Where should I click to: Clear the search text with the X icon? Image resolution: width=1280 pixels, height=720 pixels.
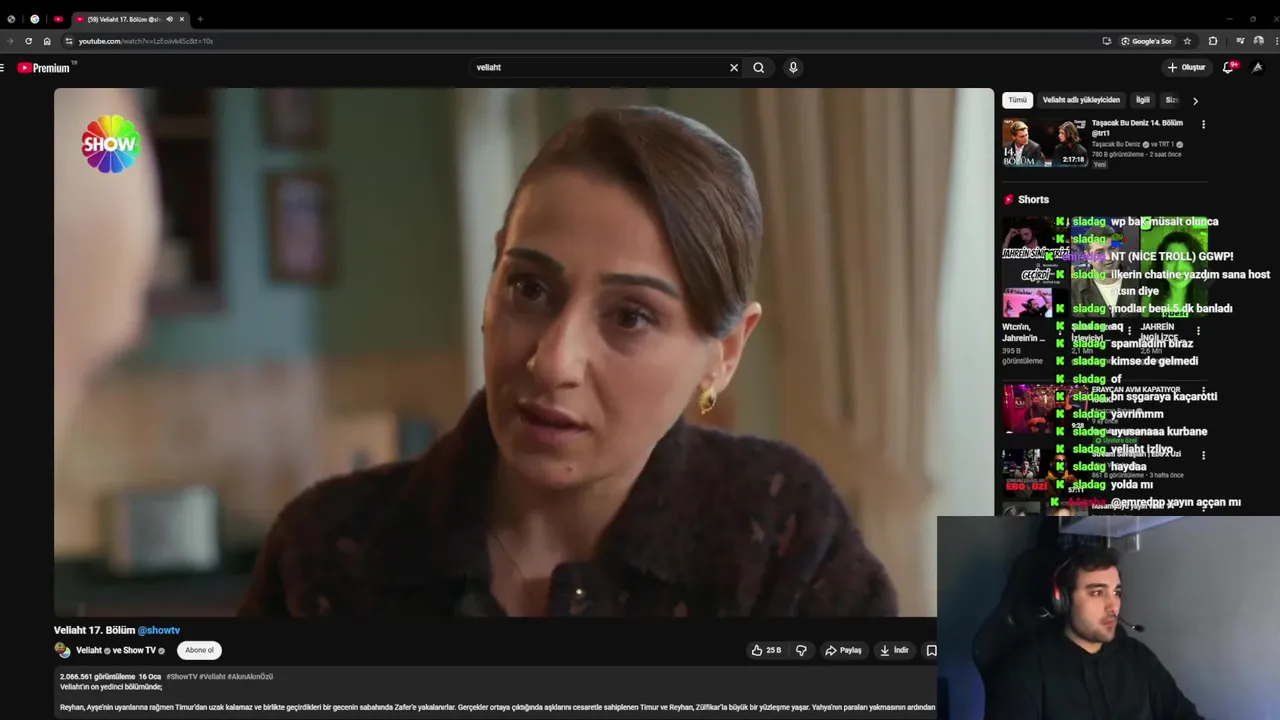coord(734,68)
